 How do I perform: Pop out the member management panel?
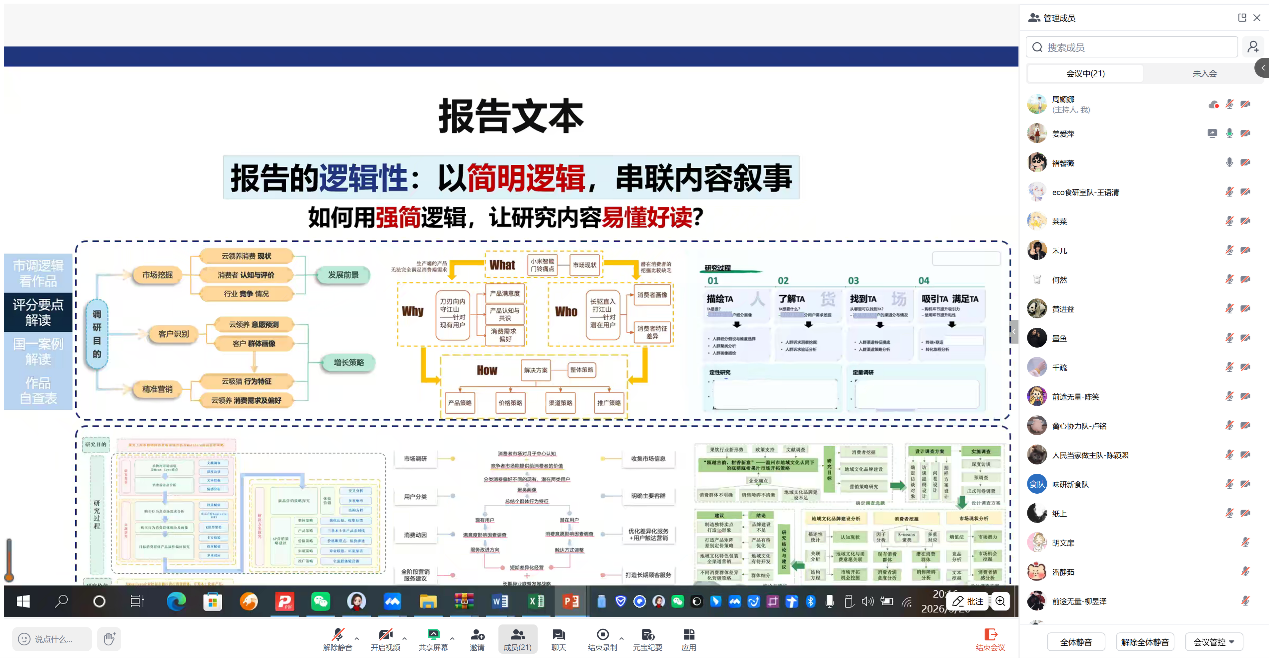click(1242, 18)
